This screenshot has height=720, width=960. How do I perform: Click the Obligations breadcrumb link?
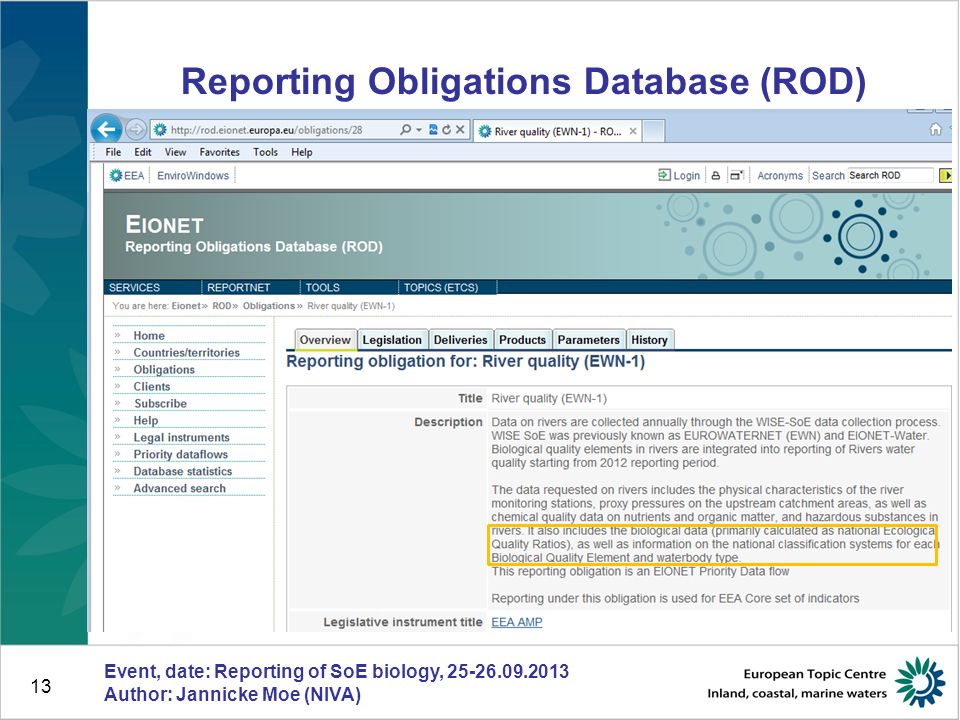coord(269,306)
